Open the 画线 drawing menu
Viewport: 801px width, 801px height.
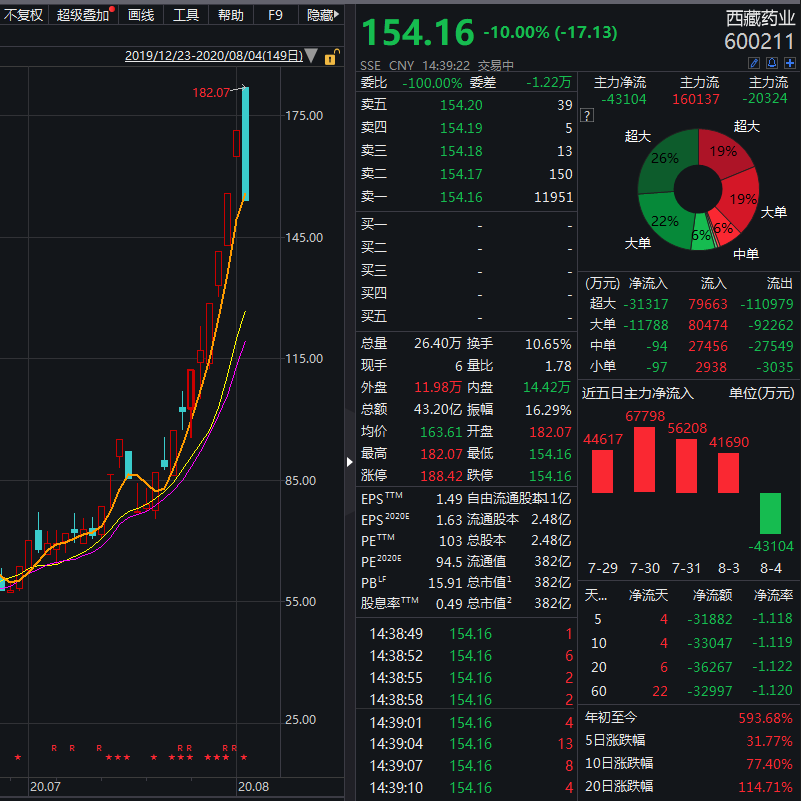[x=141, y=15]
